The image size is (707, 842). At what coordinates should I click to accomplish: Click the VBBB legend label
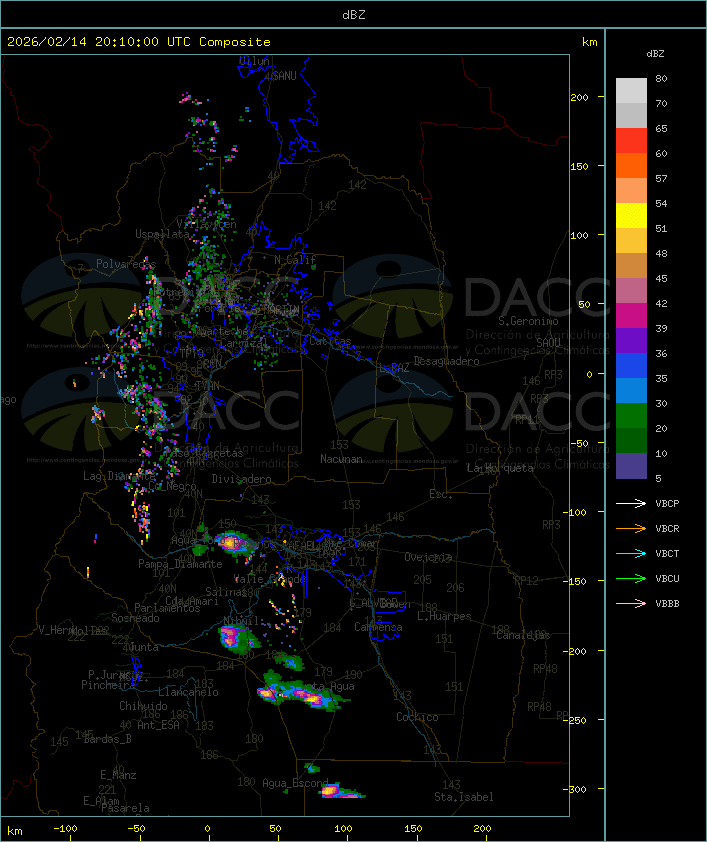pyautogui.click(x=667, y=603)
